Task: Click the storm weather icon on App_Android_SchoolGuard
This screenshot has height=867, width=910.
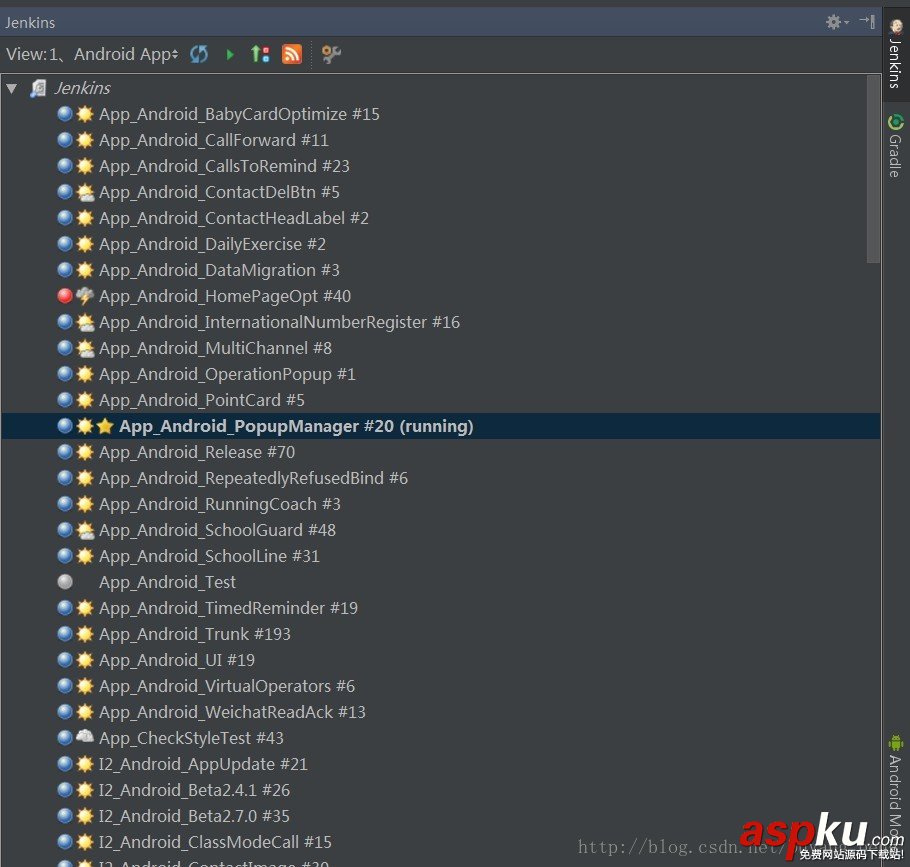Action: point(83,530)
